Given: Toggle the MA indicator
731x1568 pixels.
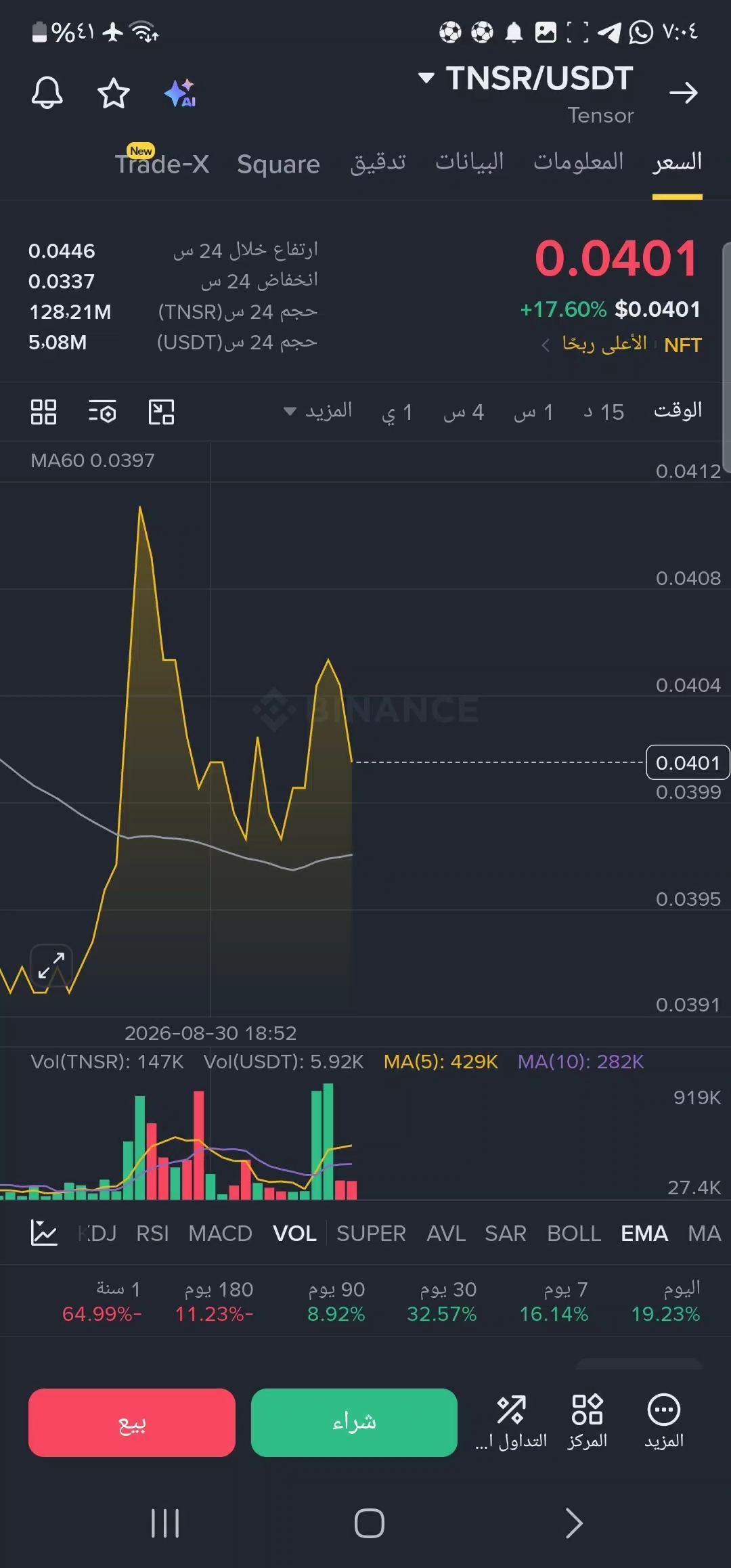Looking at the screenshot, I should [x=705, y=1233].
